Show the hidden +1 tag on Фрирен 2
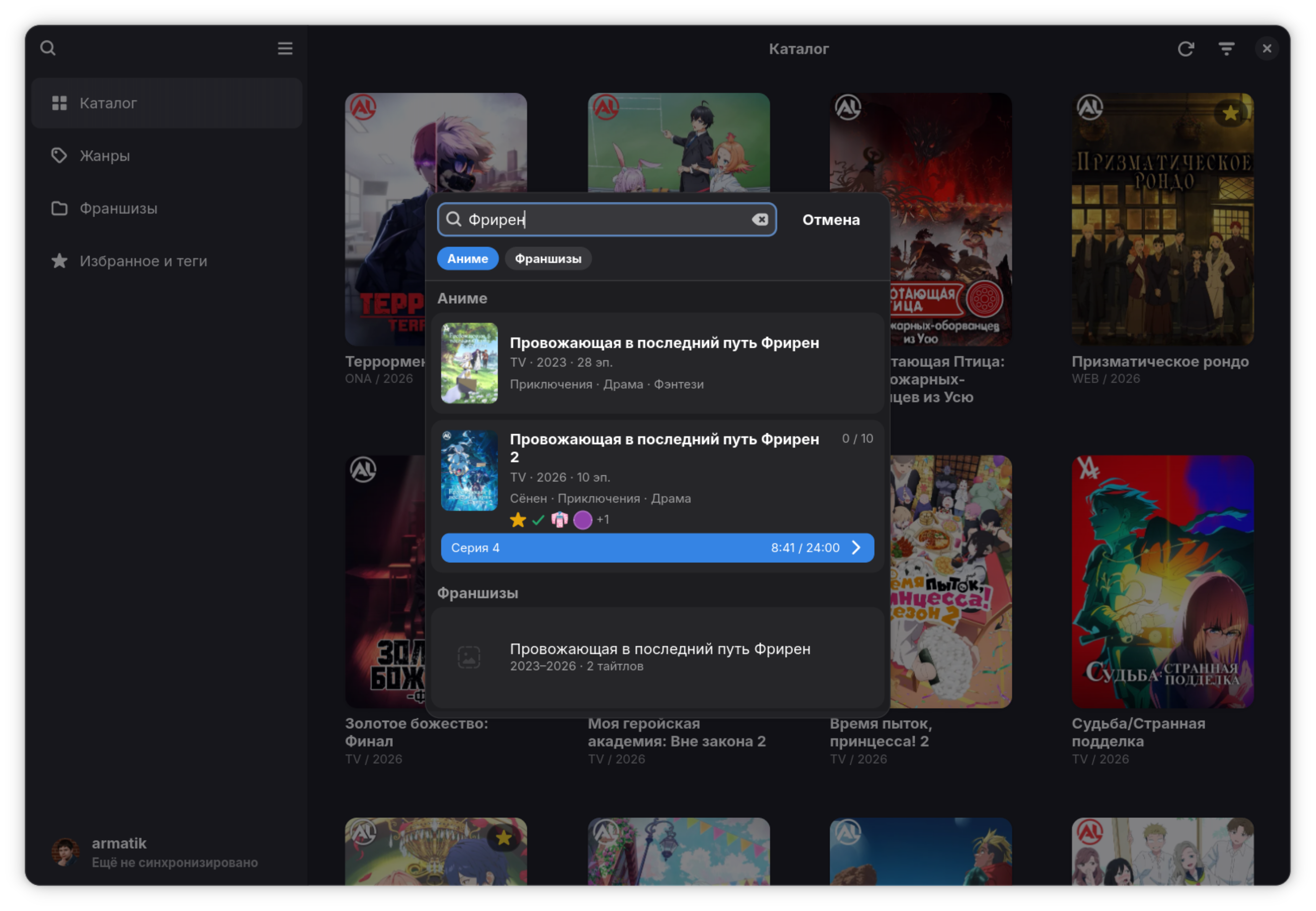Image resolution: width=1316 pixels, height=911 pixels. (603, 519)
